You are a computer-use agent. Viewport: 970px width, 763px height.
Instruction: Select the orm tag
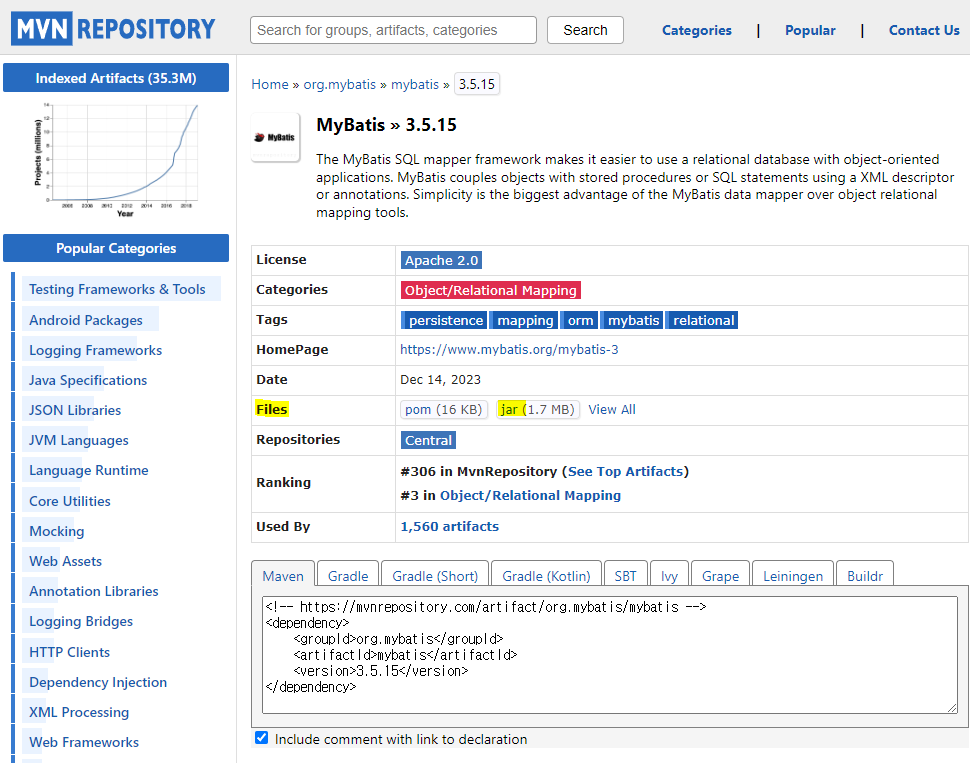tap(580, 321)
